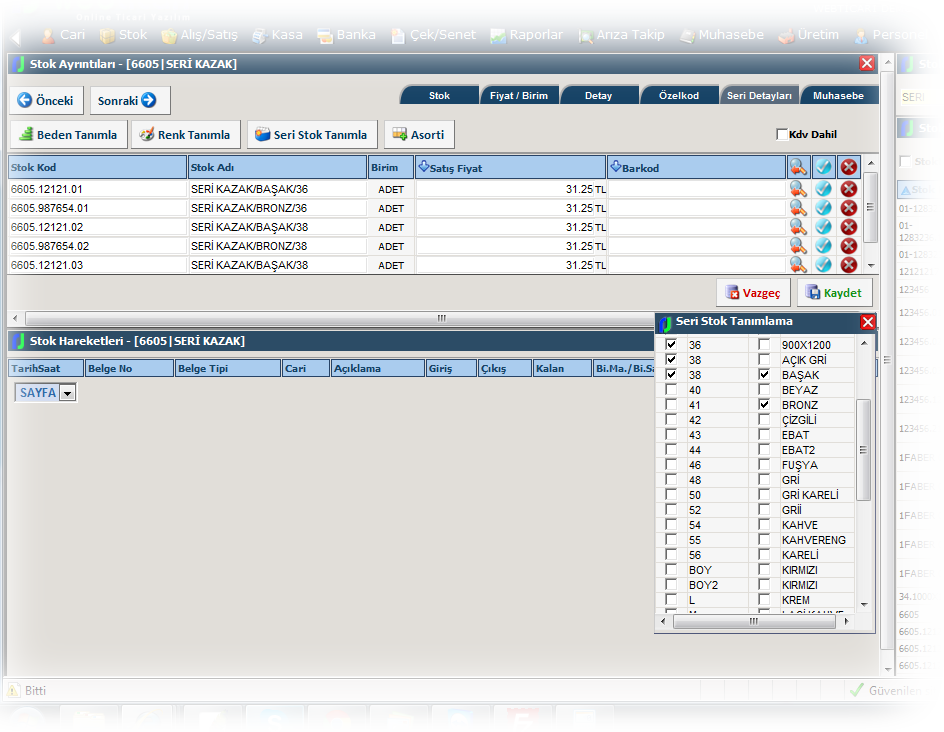This screenshot has height=732, width=944.
Task: Check the FUŞYA color checkbox
Action: [x=764, y=465]
